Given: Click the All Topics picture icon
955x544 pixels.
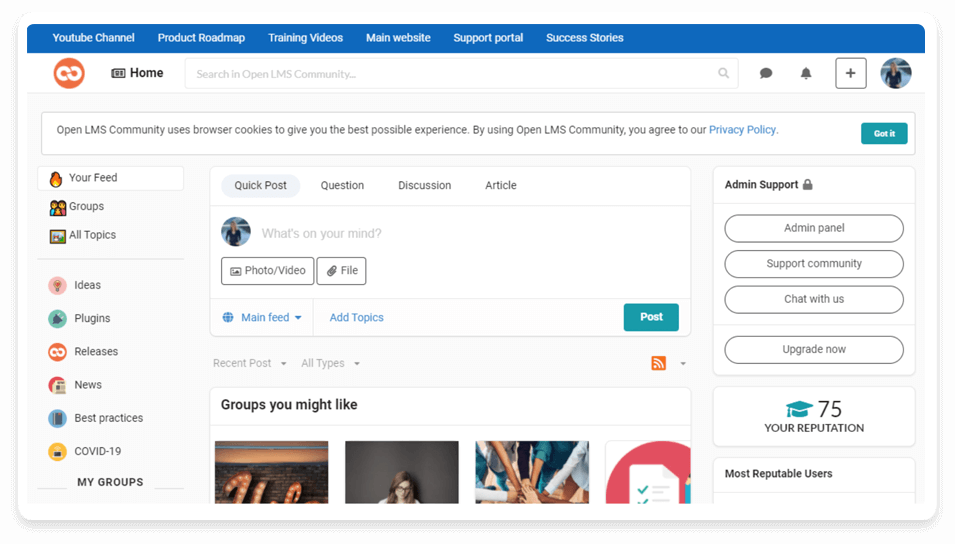Looking at the screenshot, I should click(x=58, y=236).
